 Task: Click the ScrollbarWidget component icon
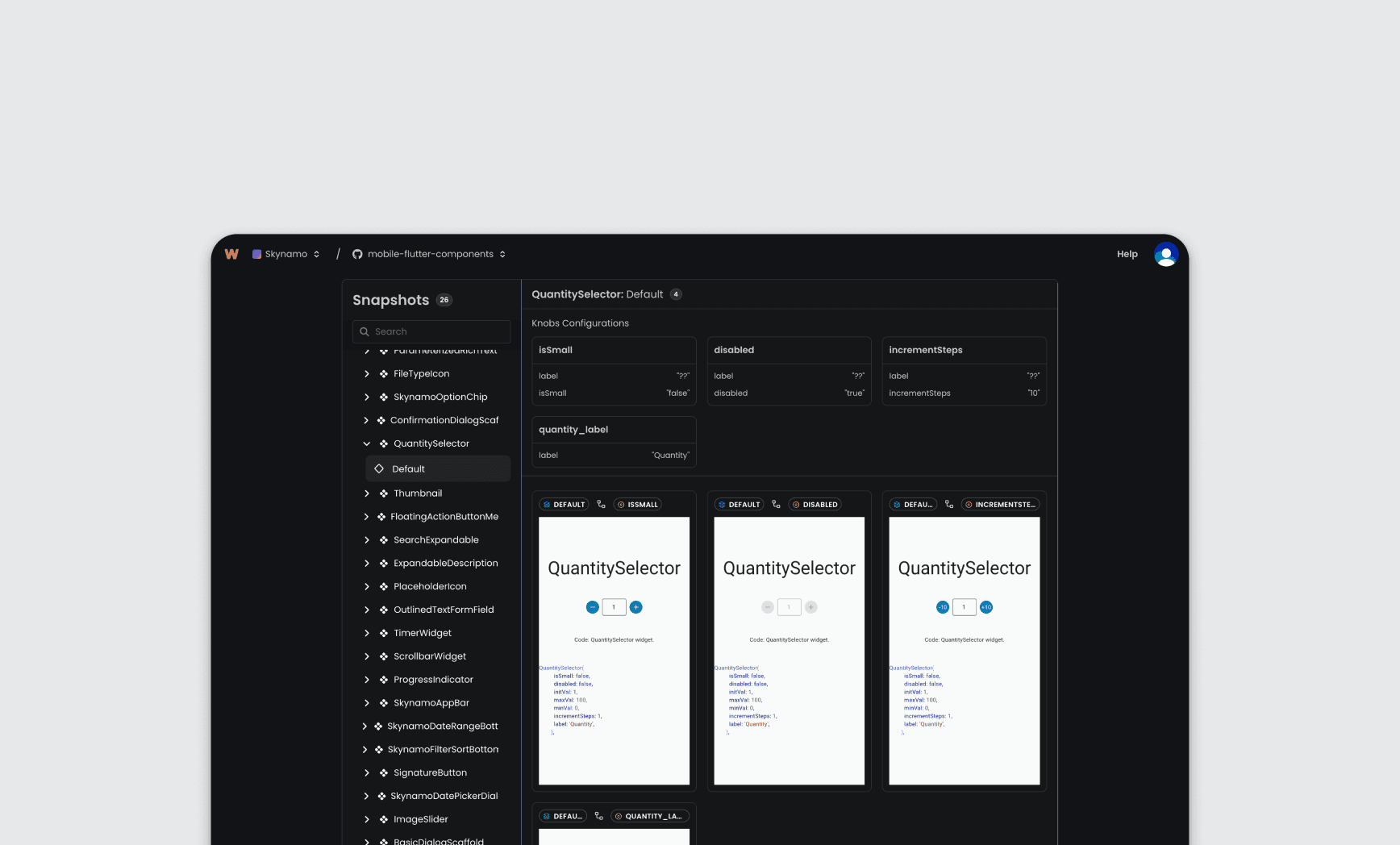(384, 656)
